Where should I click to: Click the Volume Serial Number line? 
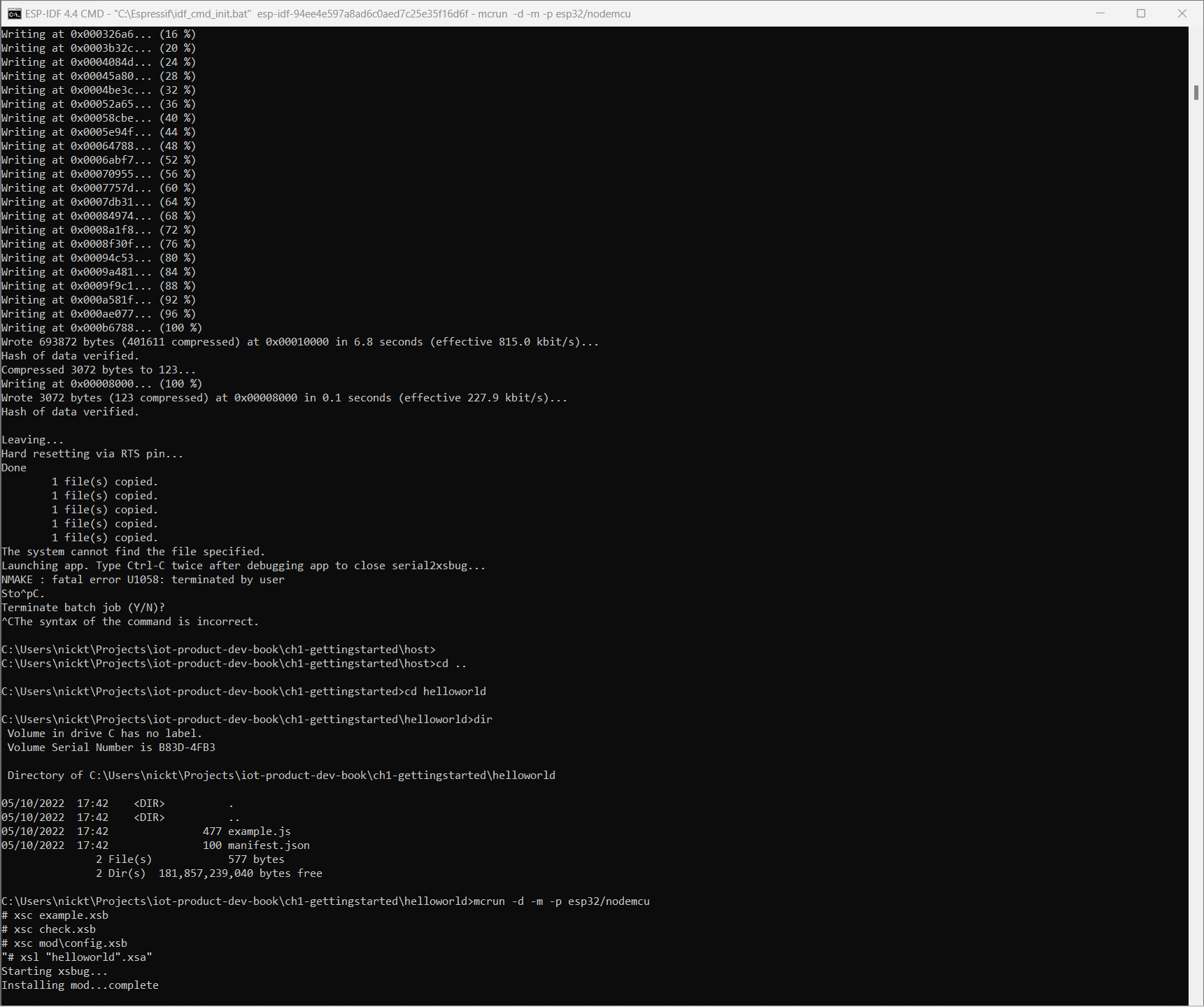(111, 747)
